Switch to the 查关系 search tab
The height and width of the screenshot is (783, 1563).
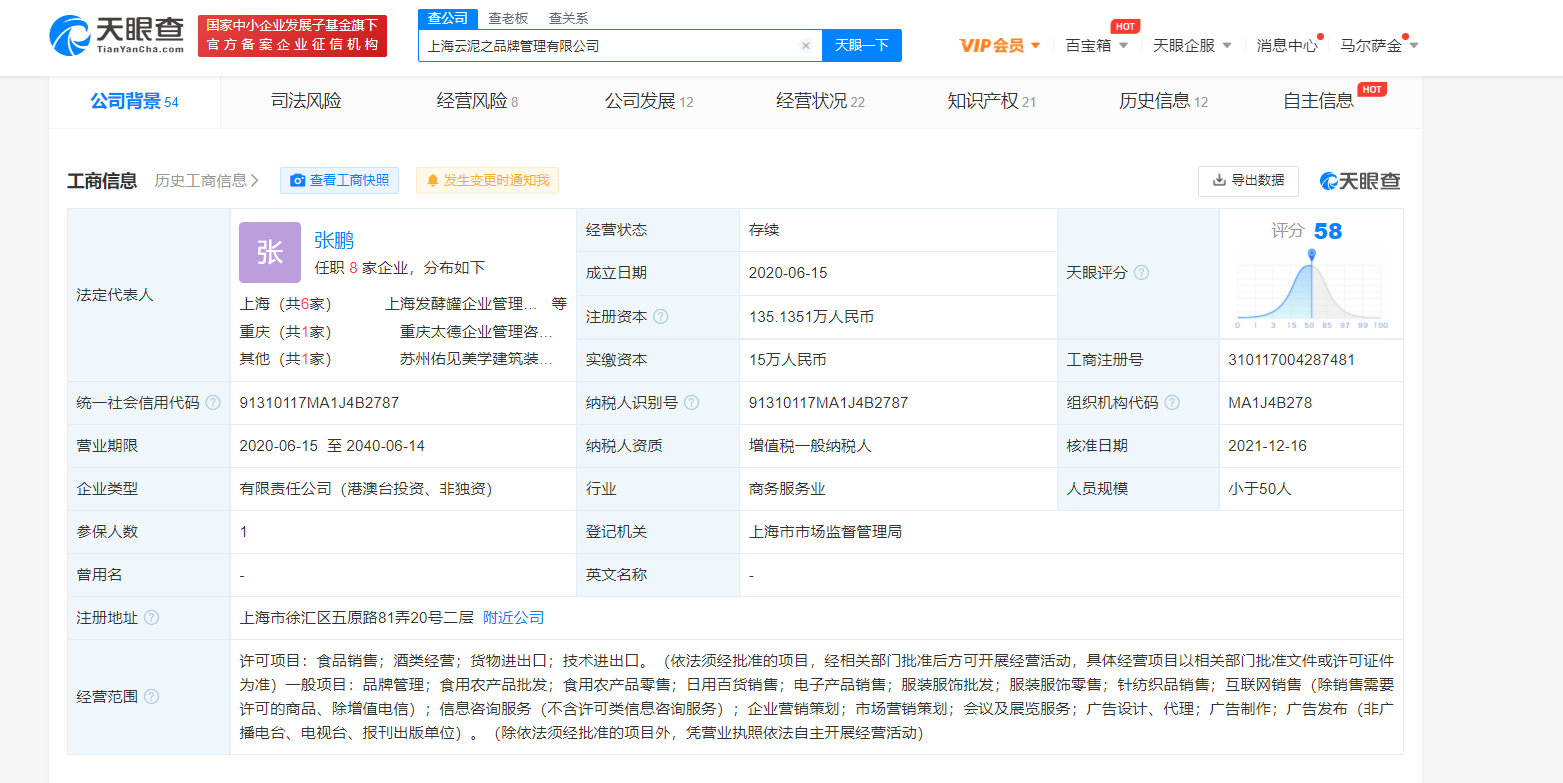568,18
